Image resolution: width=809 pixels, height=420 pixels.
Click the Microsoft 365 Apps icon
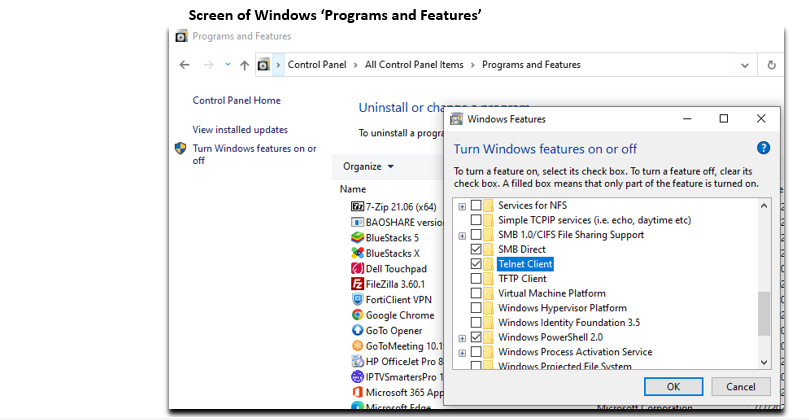(357, 393)
